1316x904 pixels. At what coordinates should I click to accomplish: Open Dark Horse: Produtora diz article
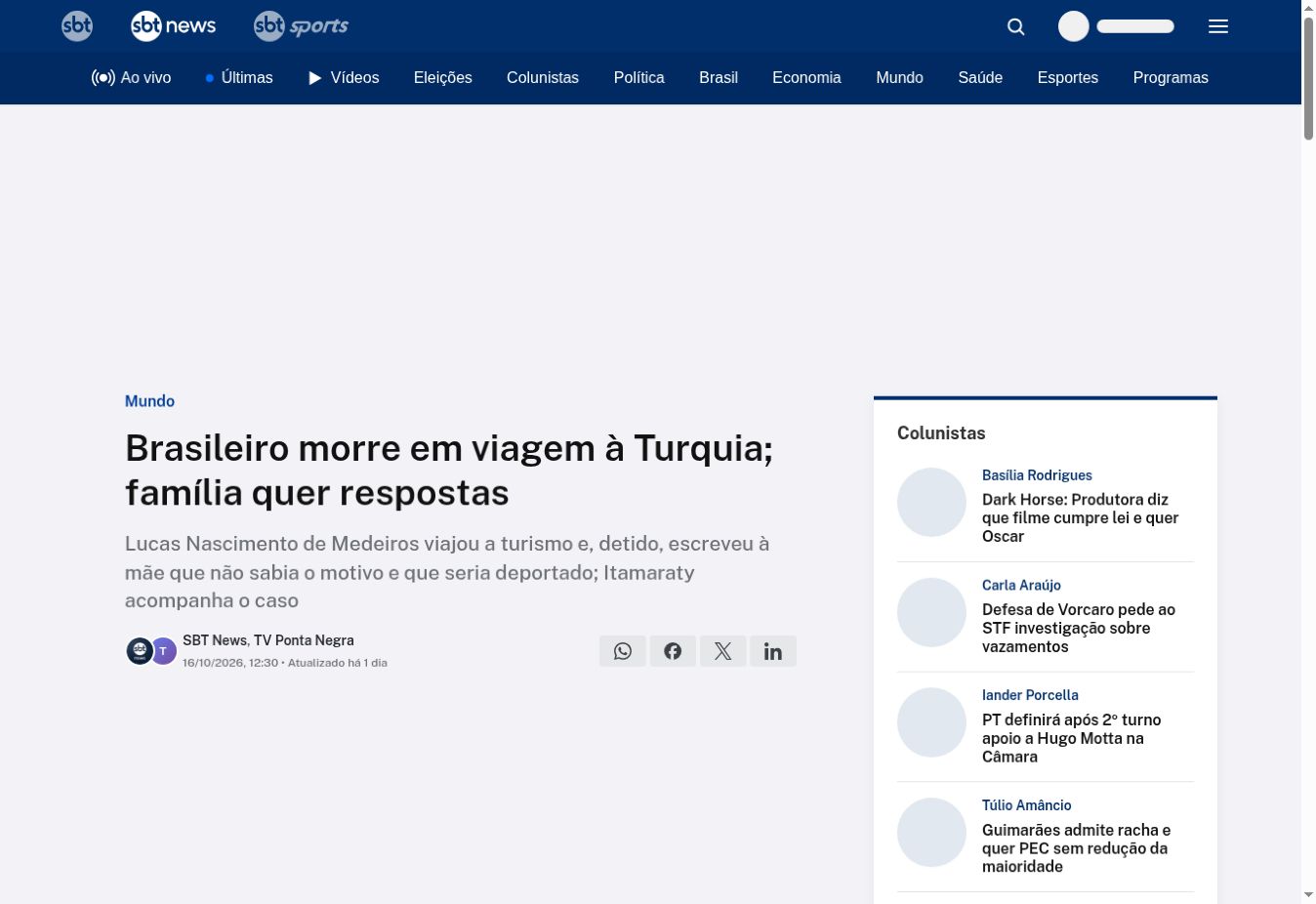[x=1080, y=517]
